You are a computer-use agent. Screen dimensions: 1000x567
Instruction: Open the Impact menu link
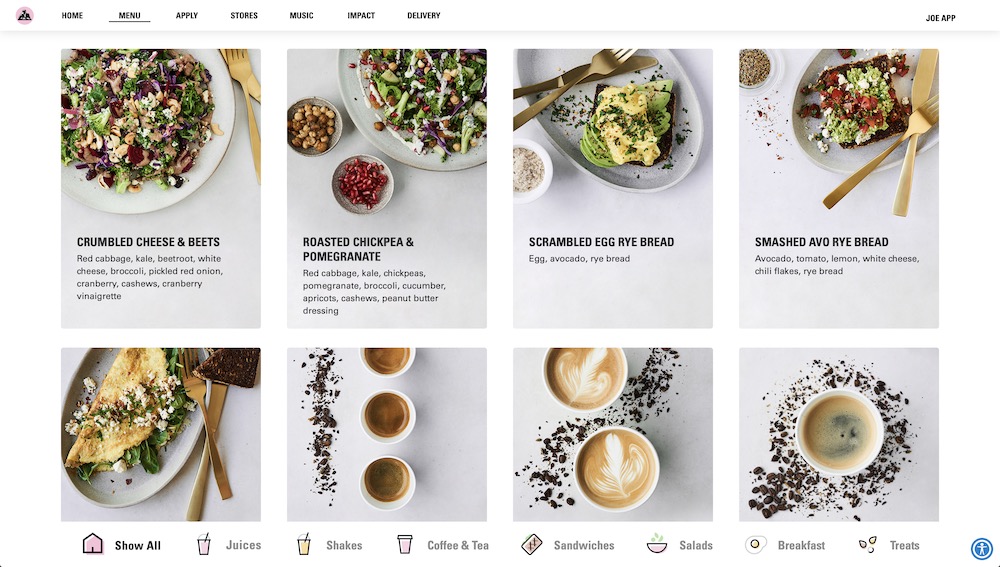tap(361, 15)
